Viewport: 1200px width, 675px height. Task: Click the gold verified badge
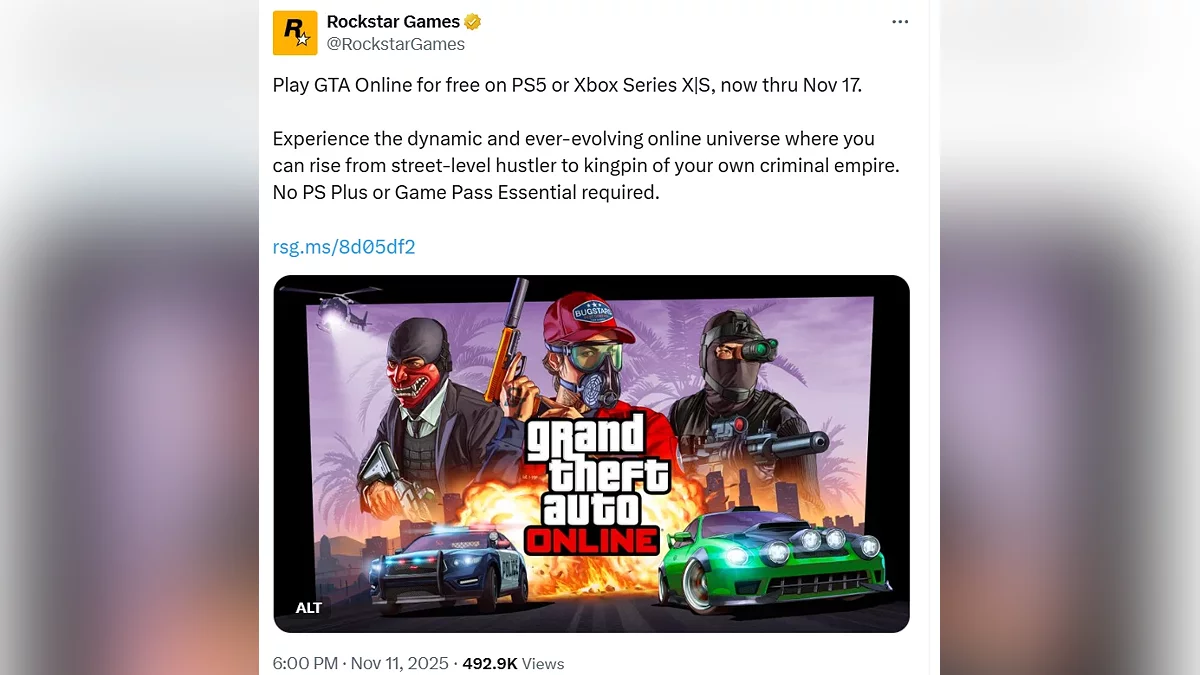coord(473,22)
